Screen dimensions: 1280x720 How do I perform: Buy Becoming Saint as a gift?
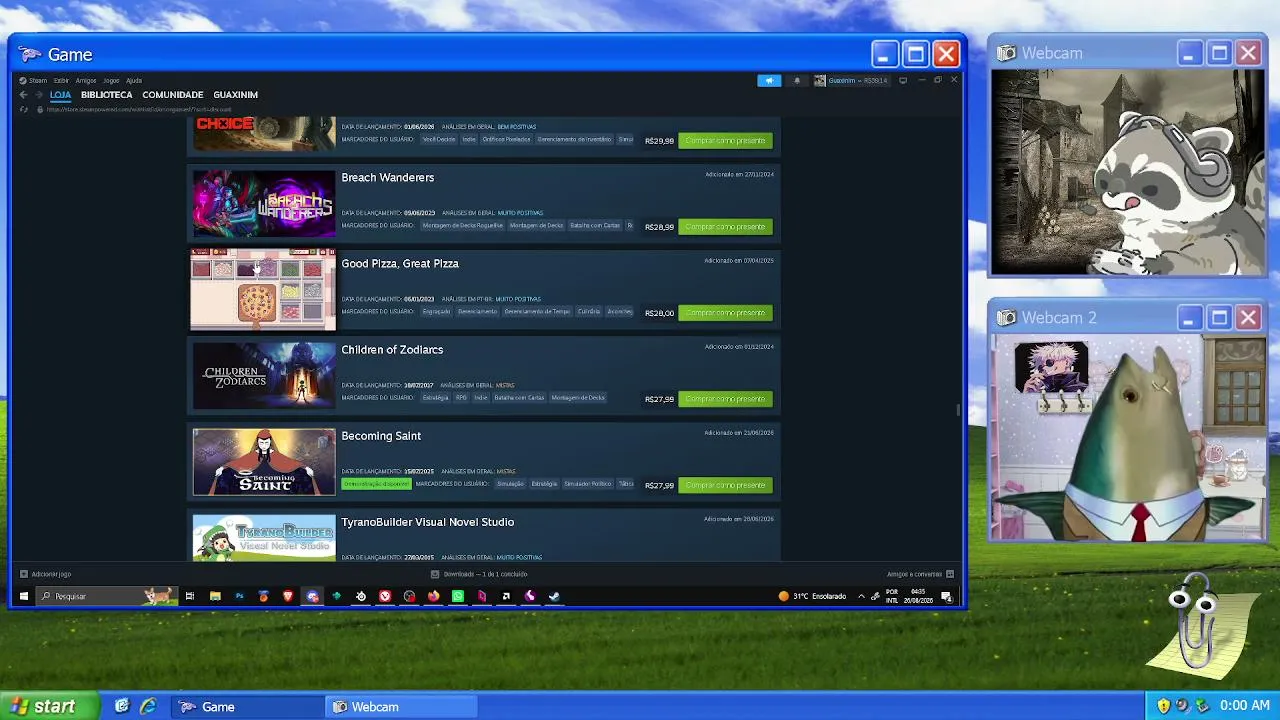pyautogui.click(x=726, y=485)
